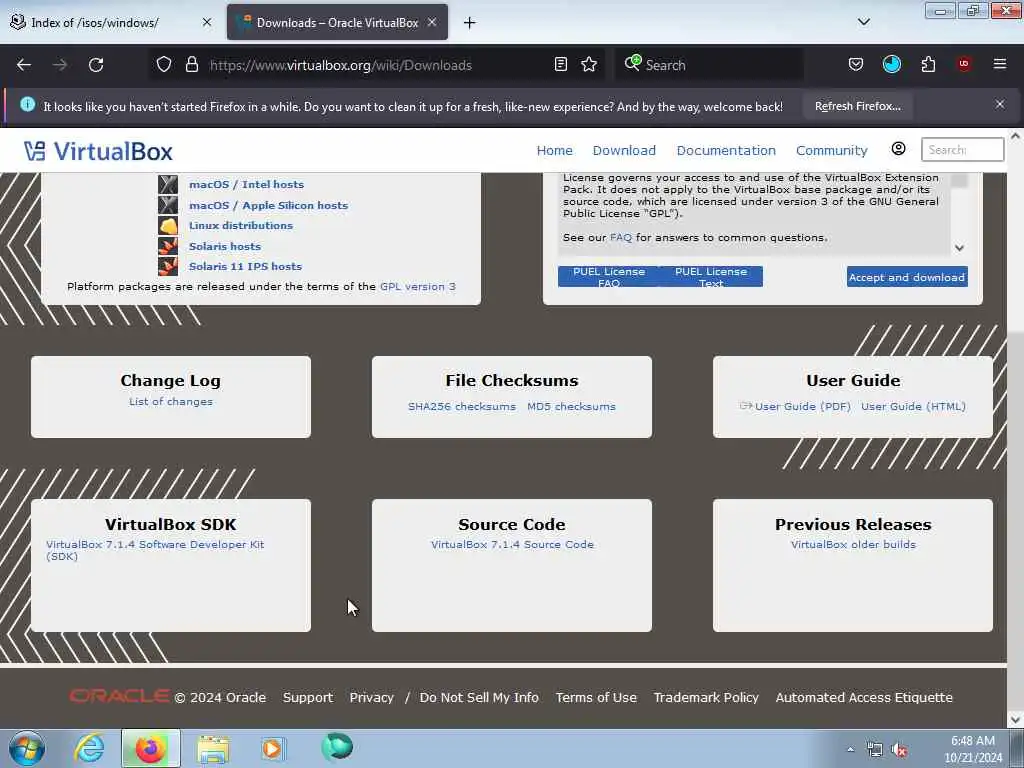This screenshot has width=1024, height=768.
Task: Open the uBlock Origin toolbar icon
Action: coord(964,65)
